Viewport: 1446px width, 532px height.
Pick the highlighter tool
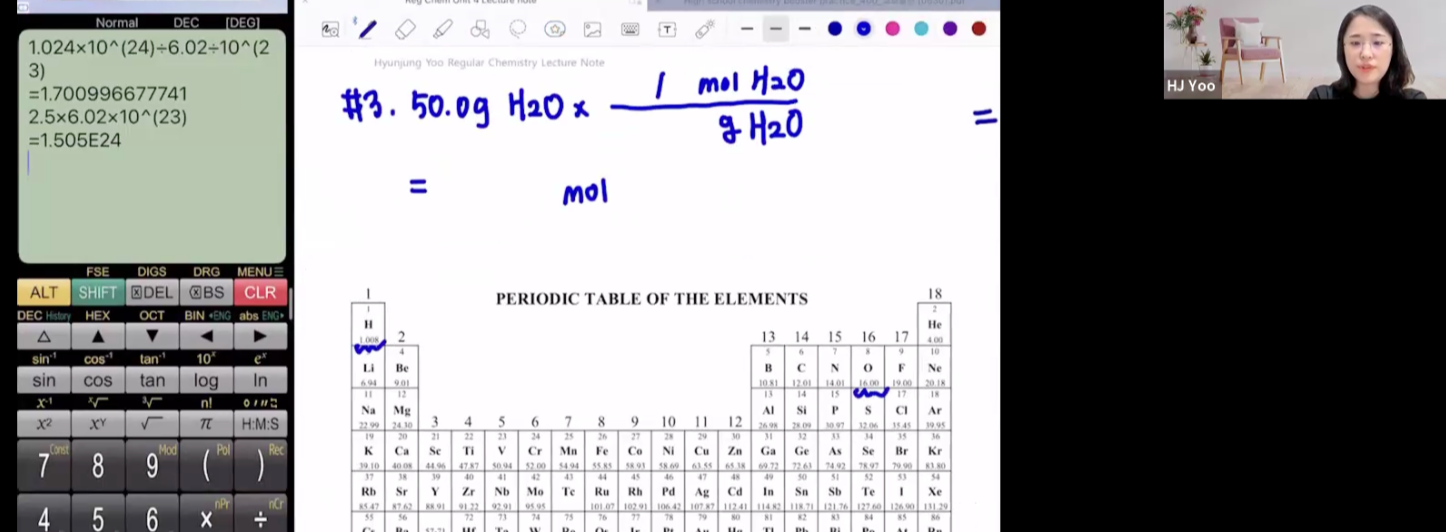[x=442, y=29]
